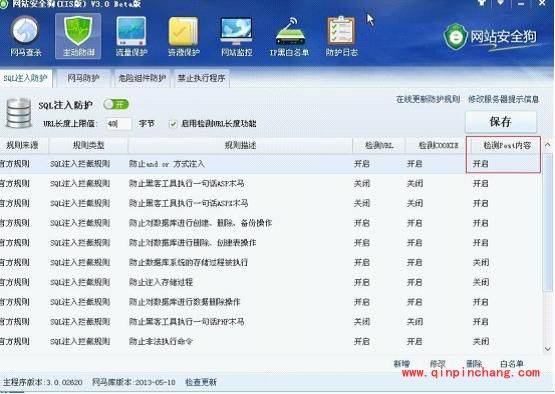
Task: Minimize the 网站安全狗 window
Action: 521,3
